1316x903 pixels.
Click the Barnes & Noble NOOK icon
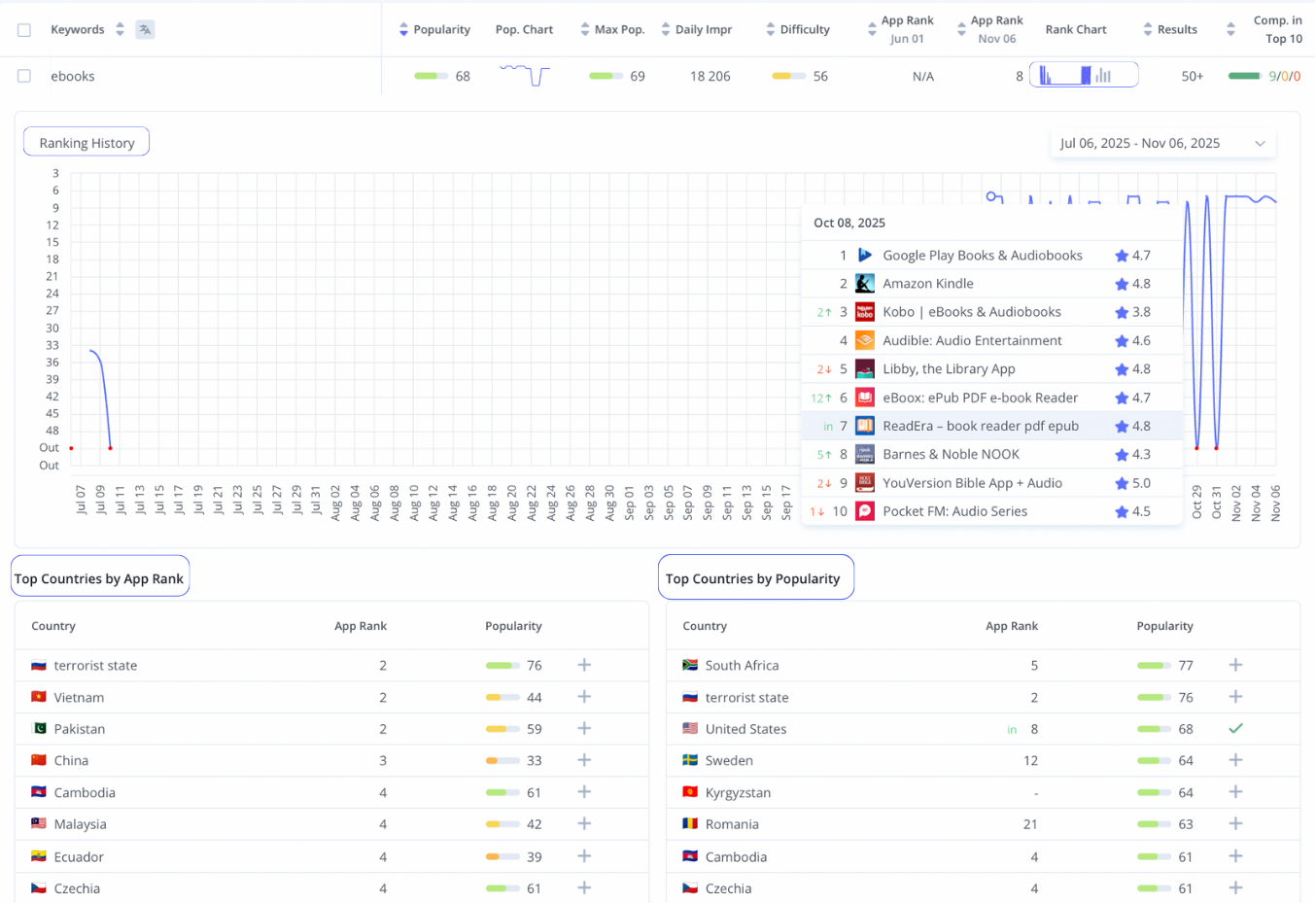865,454
